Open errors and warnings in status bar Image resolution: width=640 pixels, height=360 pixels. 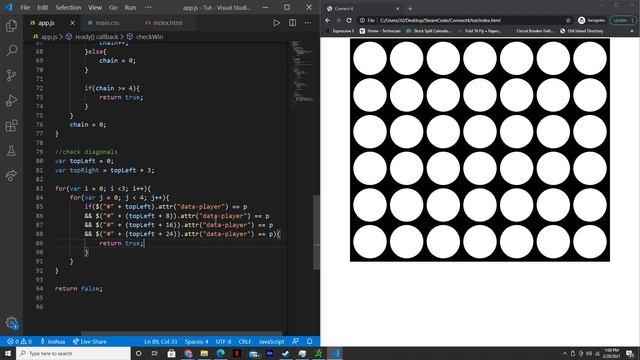[19, 341]
